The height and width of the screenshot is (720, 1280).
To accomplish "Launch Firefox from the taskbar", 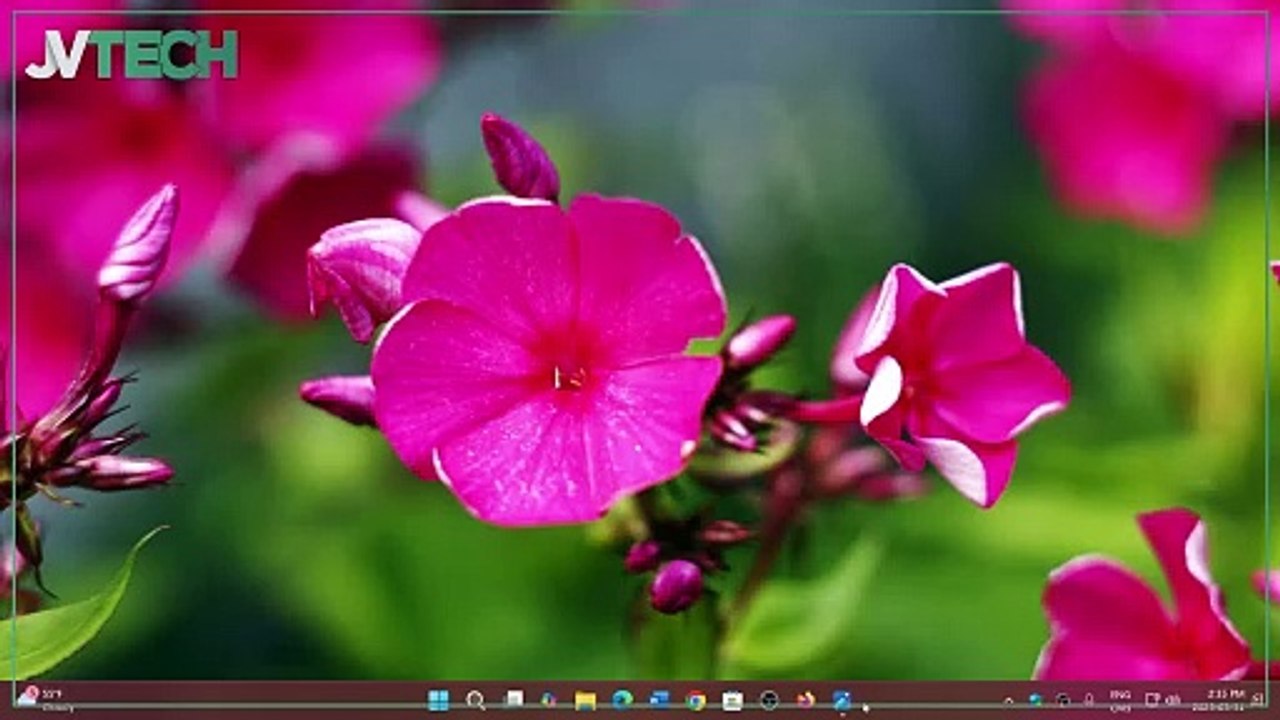I will 805,700.
